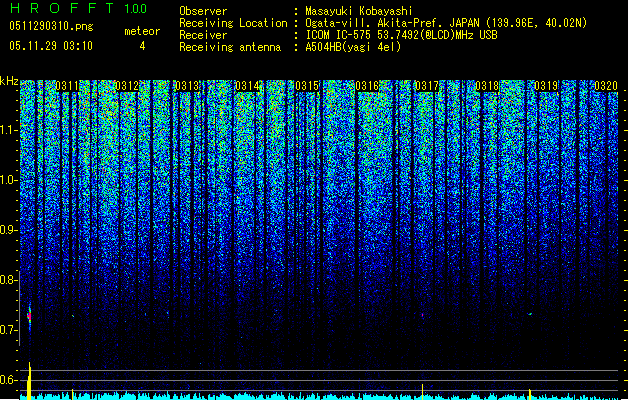Click the strong meteor echo near 0.73 kHz

click(29, 317)
